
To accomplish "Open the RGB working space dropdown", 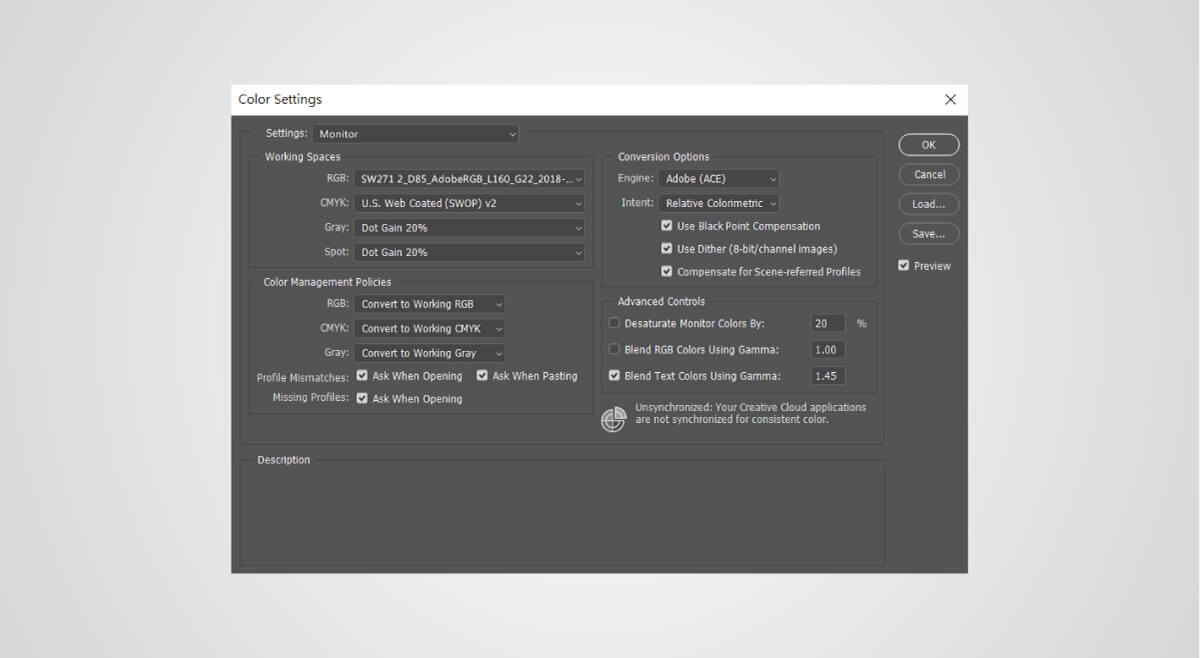I will [469, 178].
